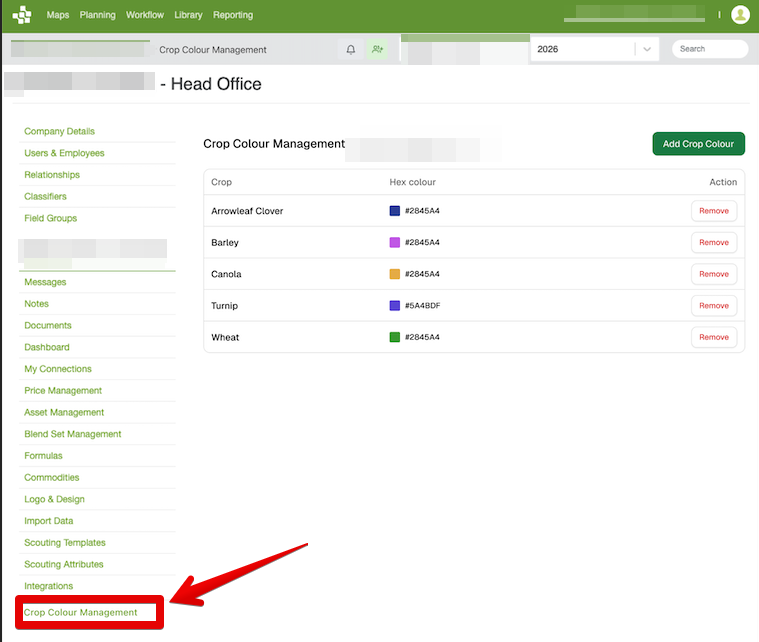
Task: Click the Turnip purple swatch
Action: pyautogui.click(x=395, y=305)
